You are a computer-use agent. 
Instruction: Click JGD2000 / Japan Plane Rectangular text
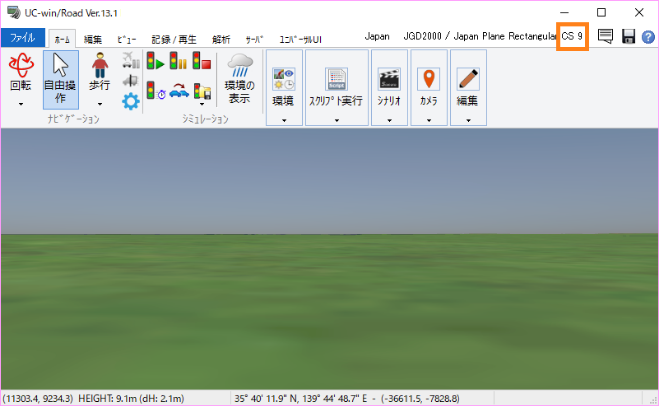pos(480,37)
